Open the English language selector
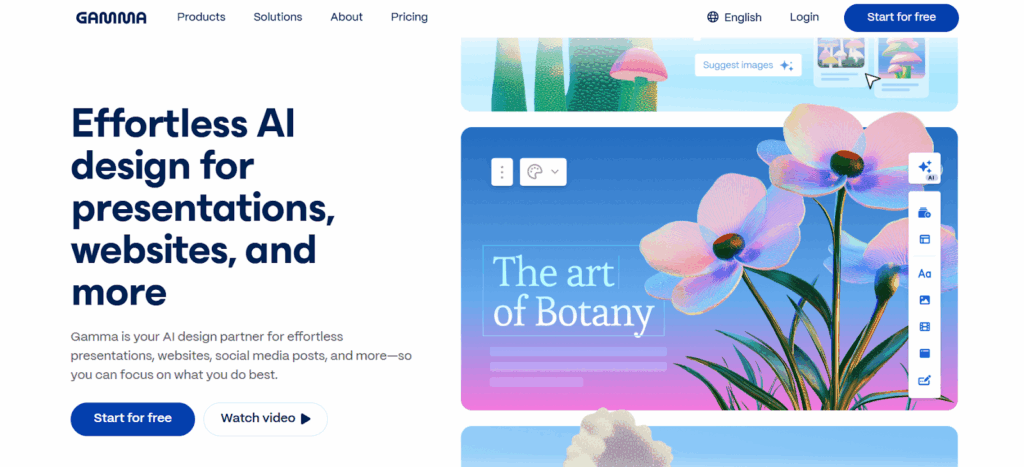Image resolution: width=1024 pixels, height=467 pixels. (742, 17)
